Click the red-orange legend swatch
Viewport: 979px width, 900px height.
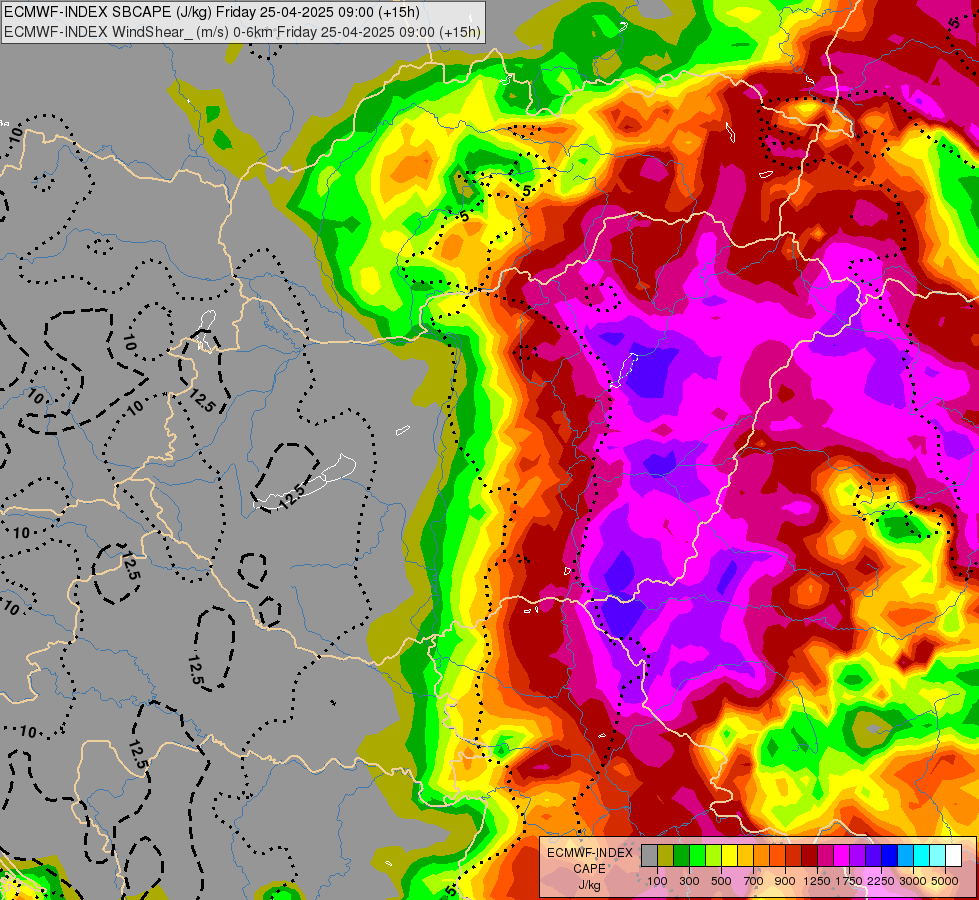click(777, 856)
